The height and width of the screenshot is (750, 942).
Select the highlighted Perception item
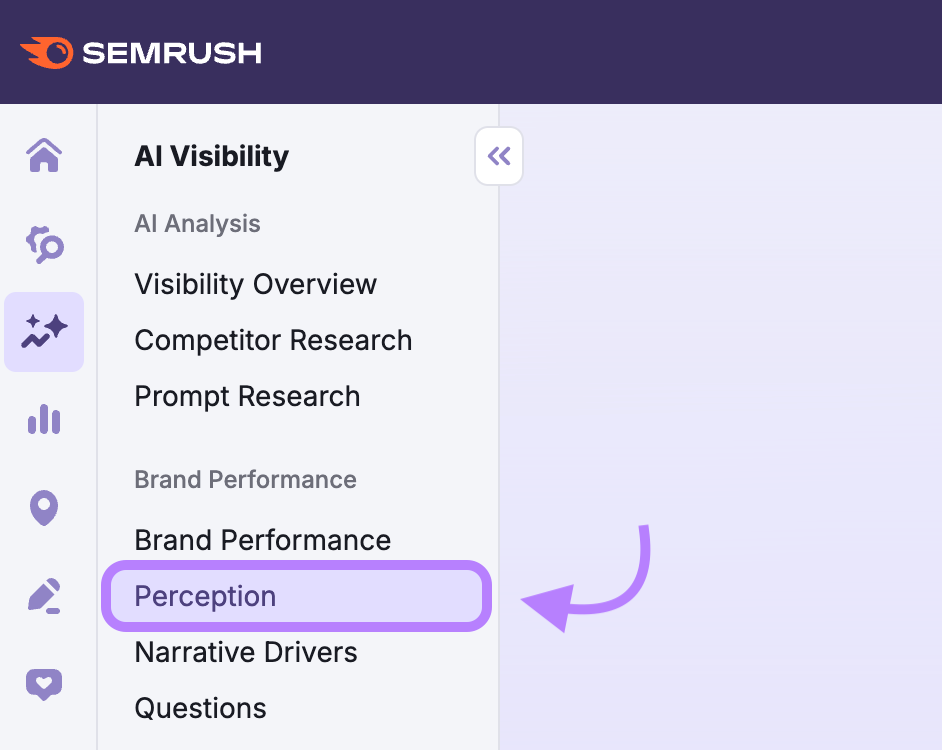coord(205,596)
